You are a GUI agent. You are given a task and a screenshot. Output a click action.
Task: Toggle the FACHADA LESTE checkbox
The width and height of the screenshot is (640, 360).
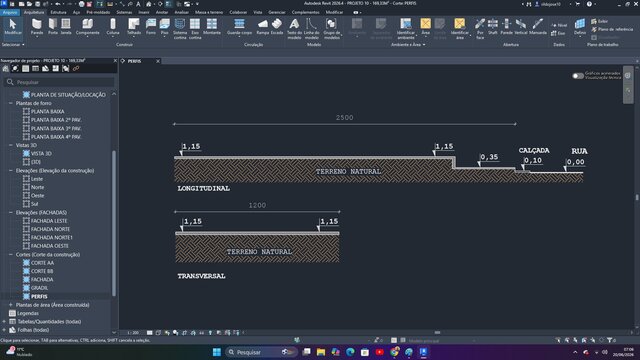26,221
